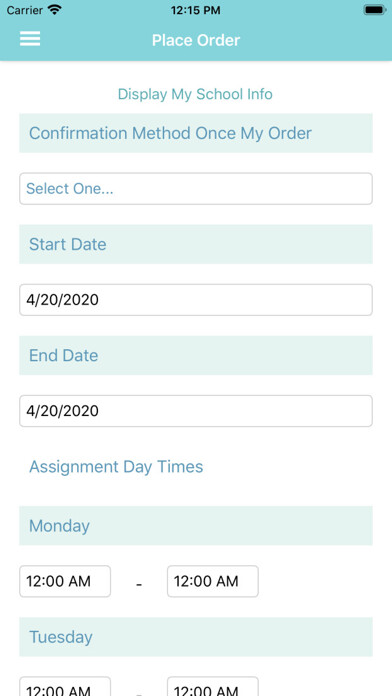The height and width of the screenshot is (696, 392).
Task: Tap the Place Order title
Action: pos(196,40)
